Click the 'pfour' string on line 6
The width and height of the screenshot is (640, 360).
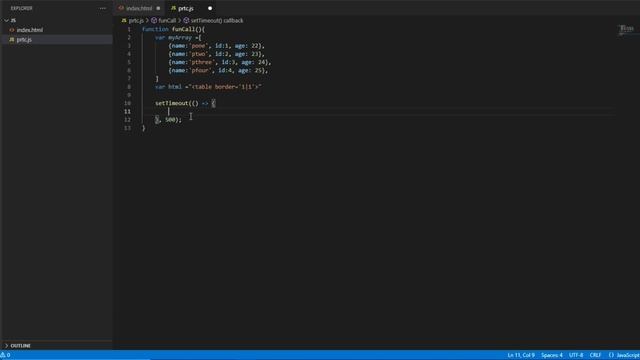(x=200, y=70)
